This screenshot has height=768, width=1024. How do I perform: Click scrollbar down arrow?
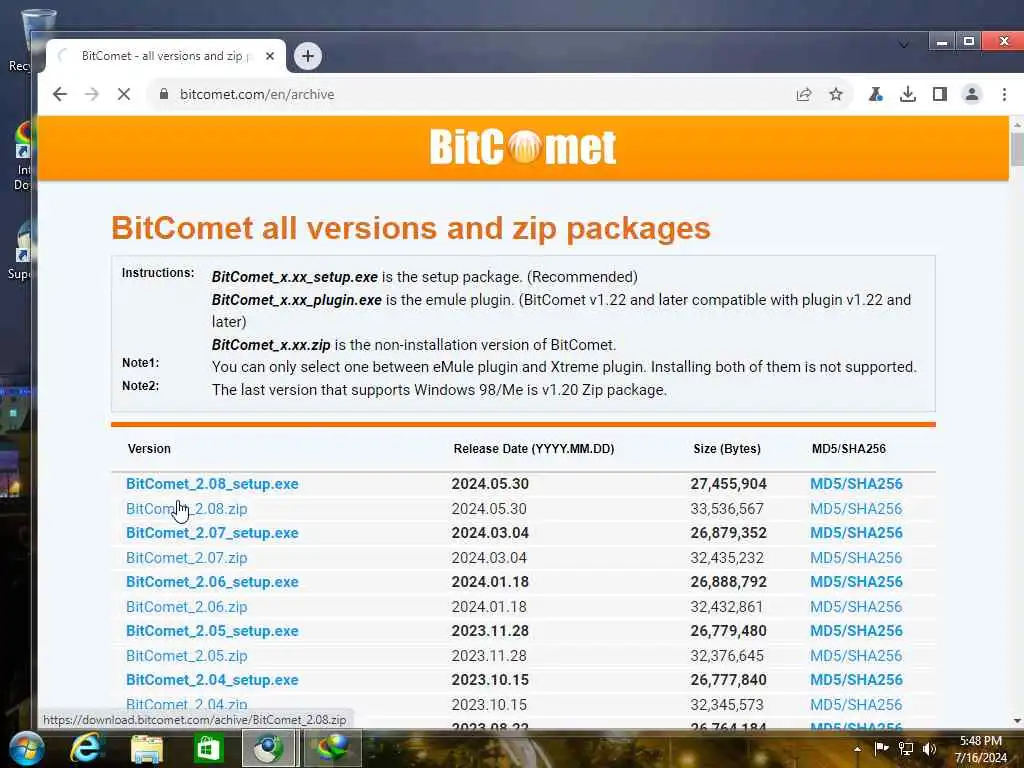[1017, 721]
